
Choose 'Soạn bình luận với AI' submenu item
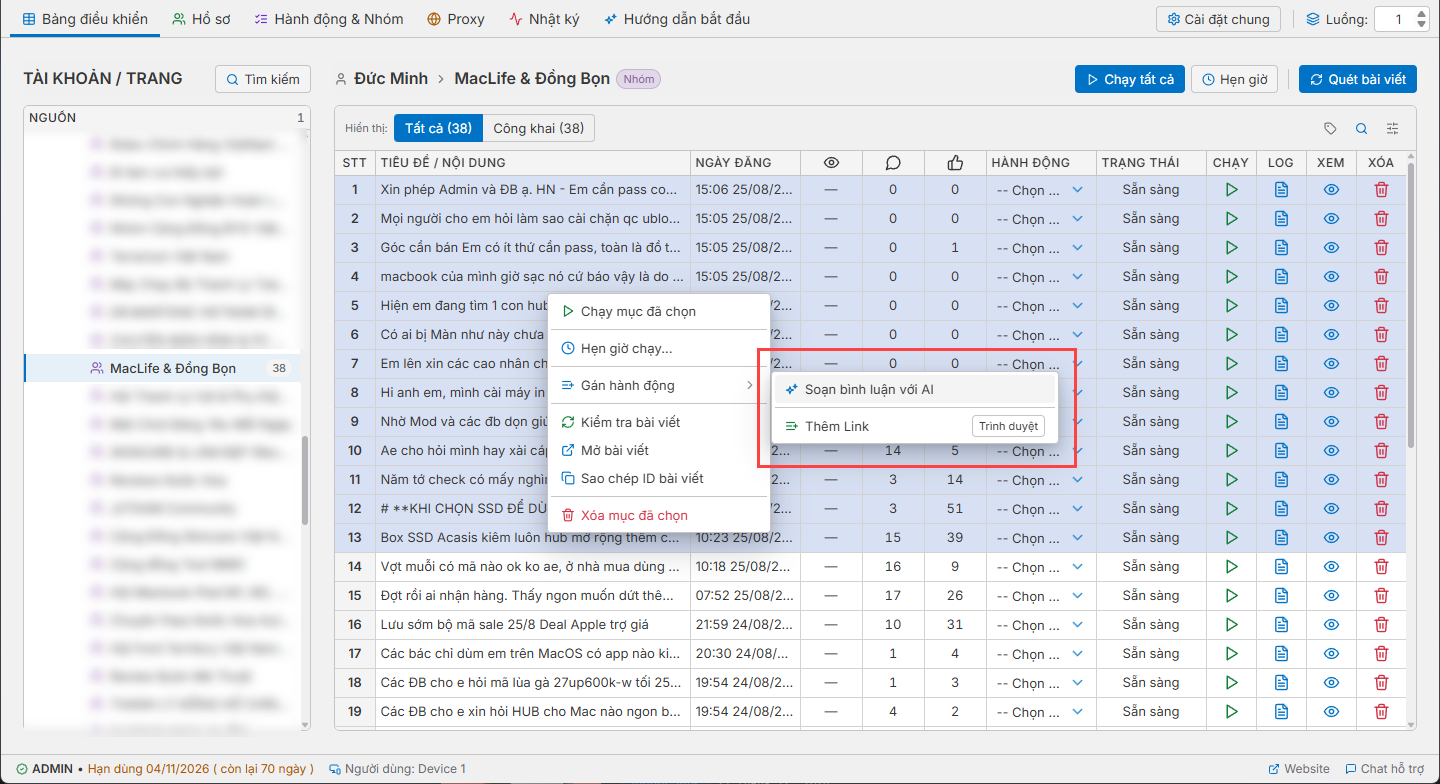click(x=915, y=389)
